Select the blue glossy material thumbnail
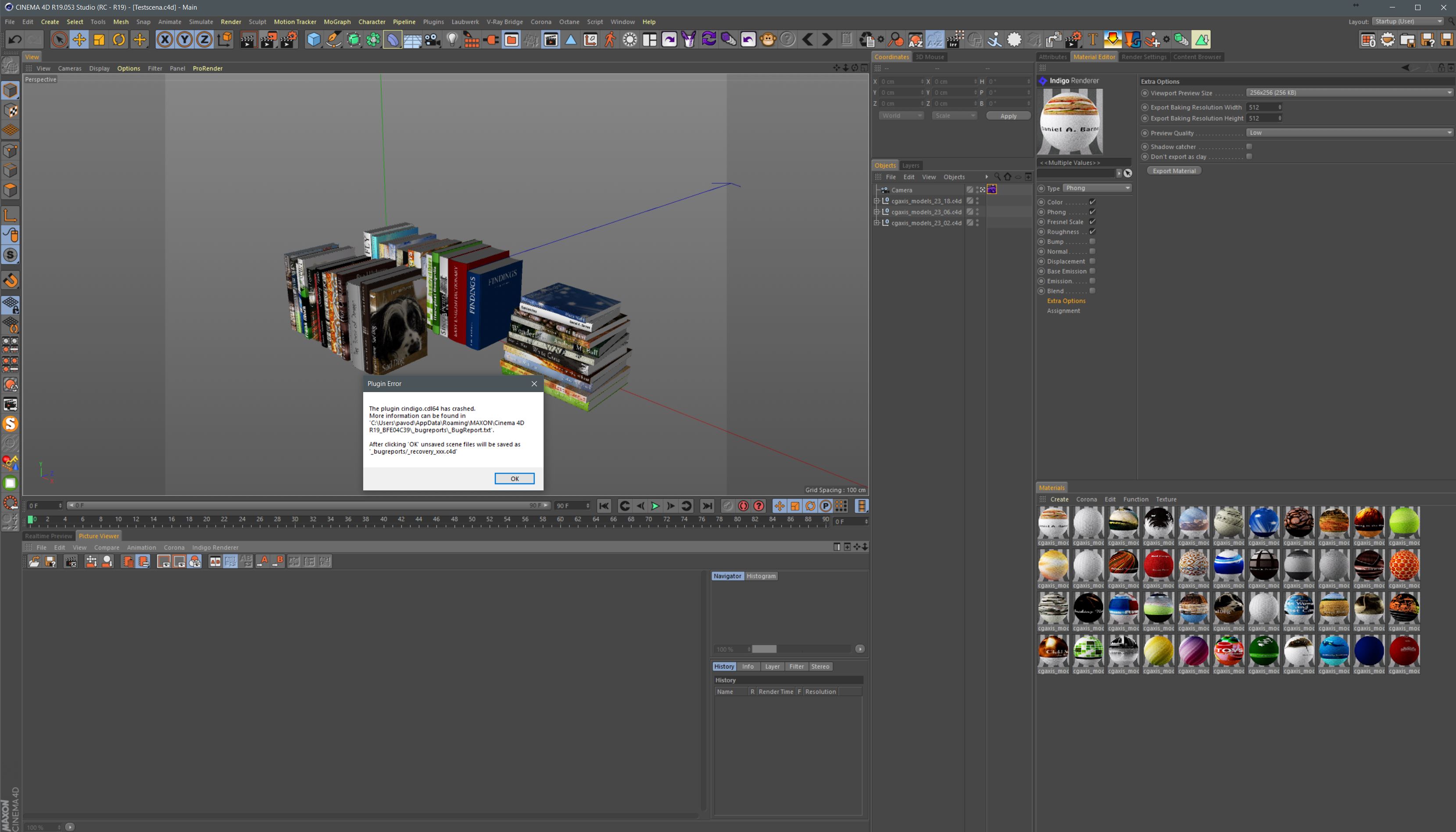This screenshot has width=1456, height=832. [1263, 522]
